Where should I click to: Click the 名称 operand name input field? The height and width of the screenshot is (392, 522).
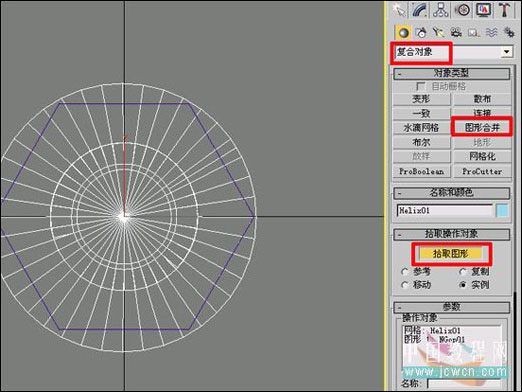click(x=464, y=384)
